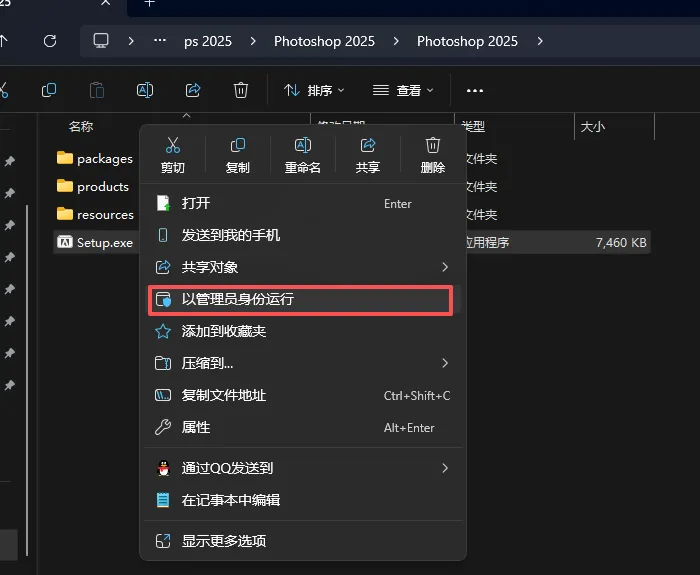Navigate to ps 2025 breadcrumb
Screen dimensions: 700x575
pyautogui.click(x=208, y=42)
